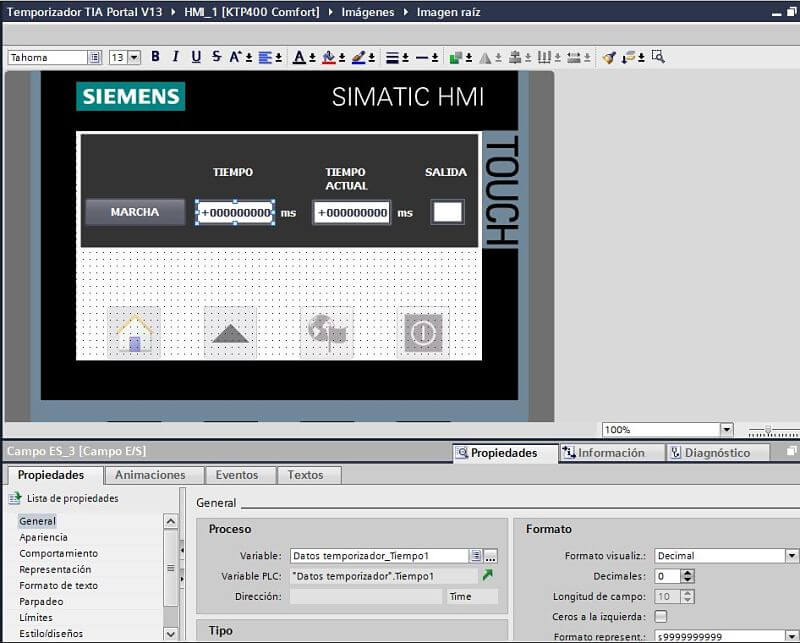Click the align objects icon

[x=515, y=58]
